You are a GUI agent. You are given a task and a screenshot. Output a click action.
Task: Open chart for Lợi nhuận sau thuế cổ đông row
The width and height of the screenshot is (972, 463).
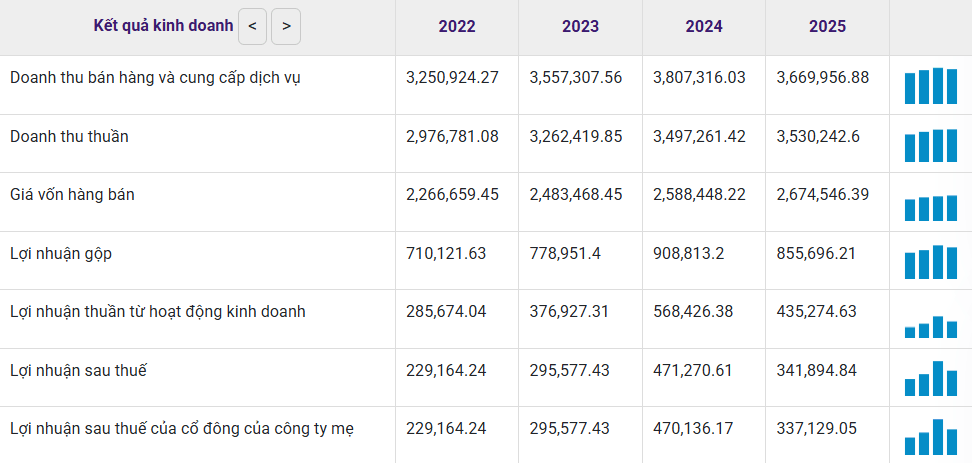[x=930, y=437]
